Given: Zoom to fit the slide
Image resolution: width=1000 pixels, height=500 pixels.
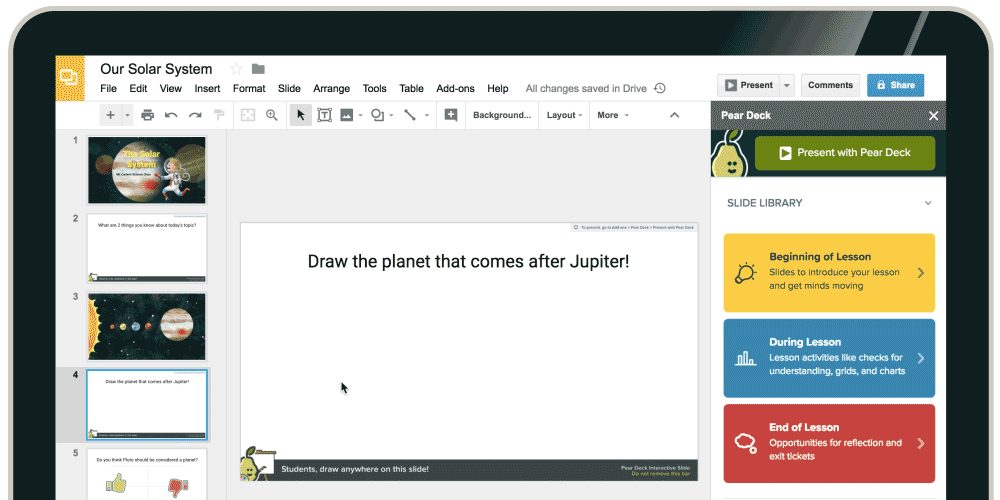Looking at the screenshot, I should point(247,115).
